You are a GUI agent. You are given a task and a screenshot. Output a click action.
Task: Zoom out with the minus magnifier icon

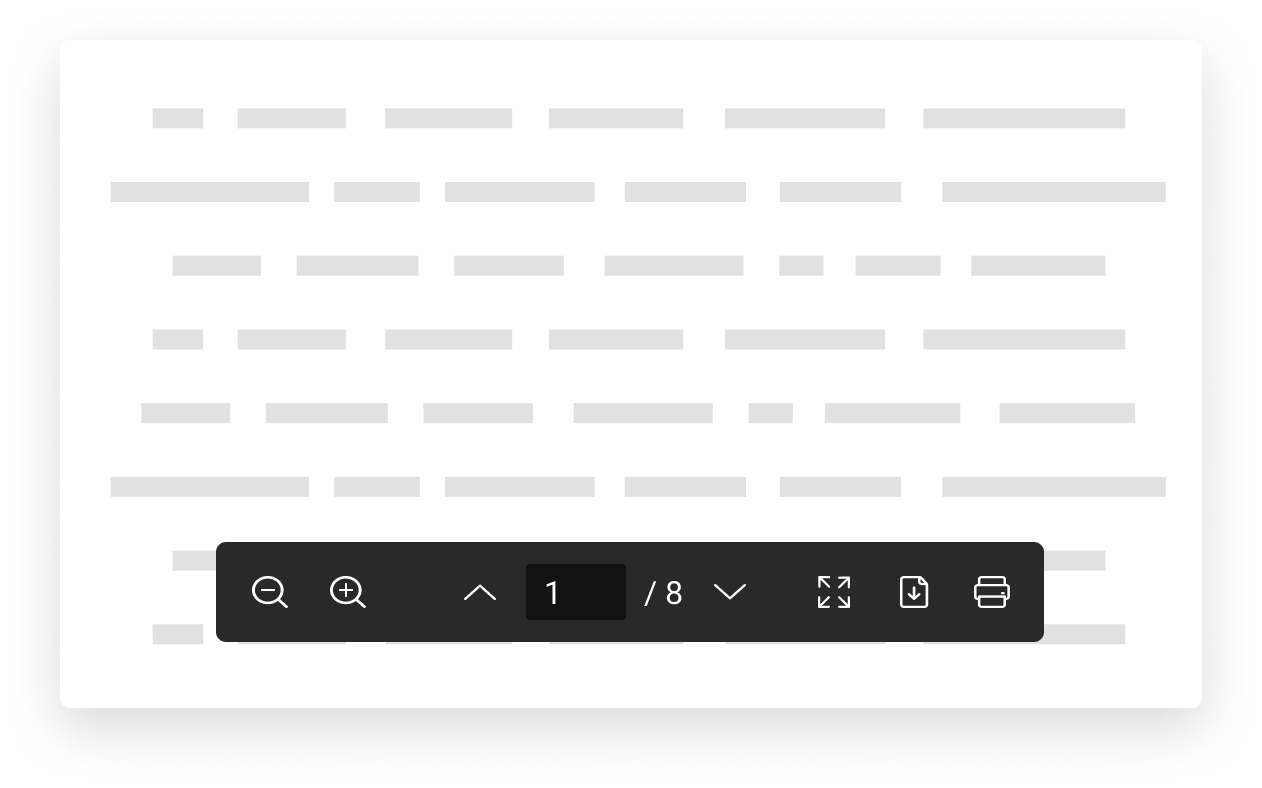tap(270, 592)
